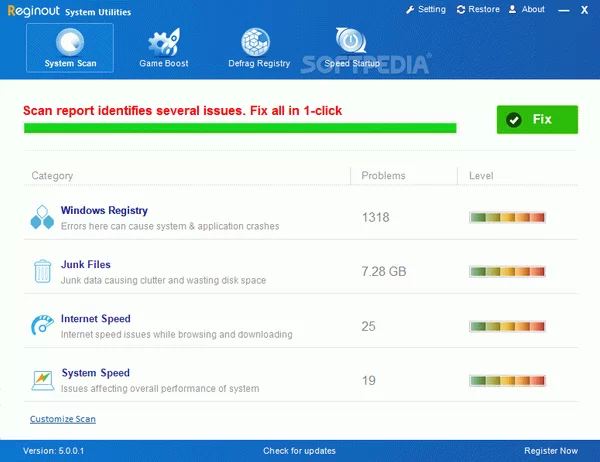
Task: Click Restore in the title bar
Action: 477,9
